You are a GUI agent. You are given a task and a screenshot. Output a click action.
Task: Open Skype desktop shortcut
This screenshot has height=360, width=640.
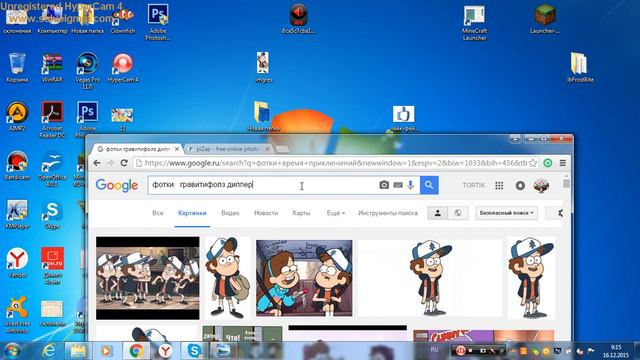click(52, 214)
